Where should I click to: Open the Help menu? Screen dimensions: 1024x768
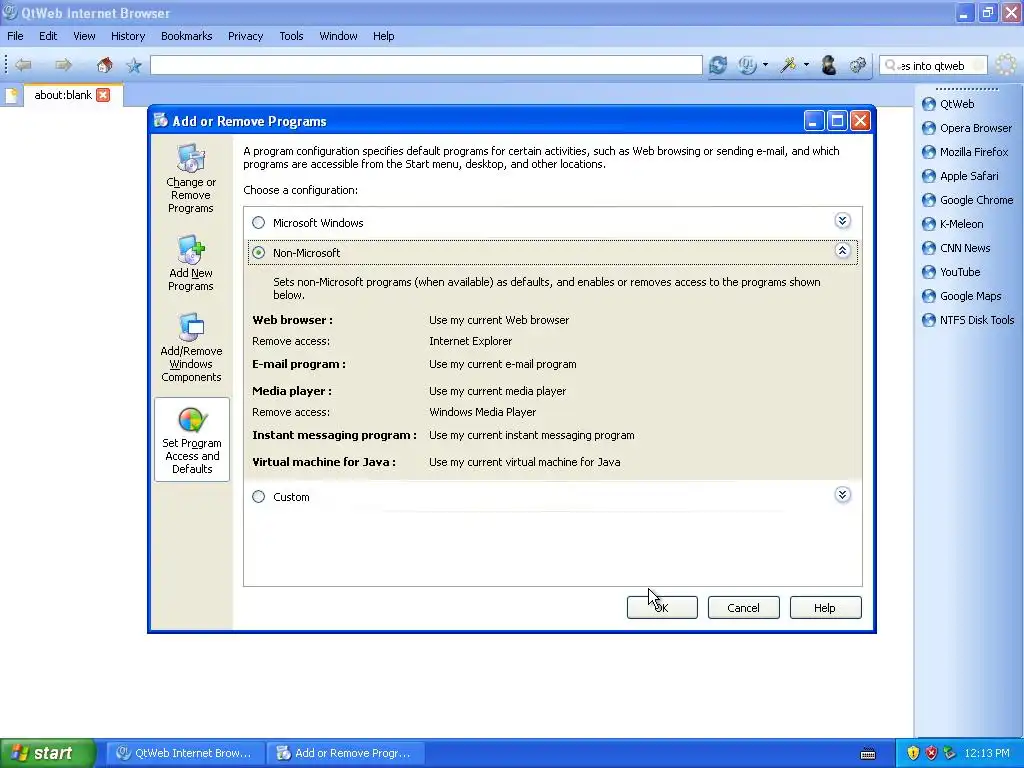pos(383,36)
